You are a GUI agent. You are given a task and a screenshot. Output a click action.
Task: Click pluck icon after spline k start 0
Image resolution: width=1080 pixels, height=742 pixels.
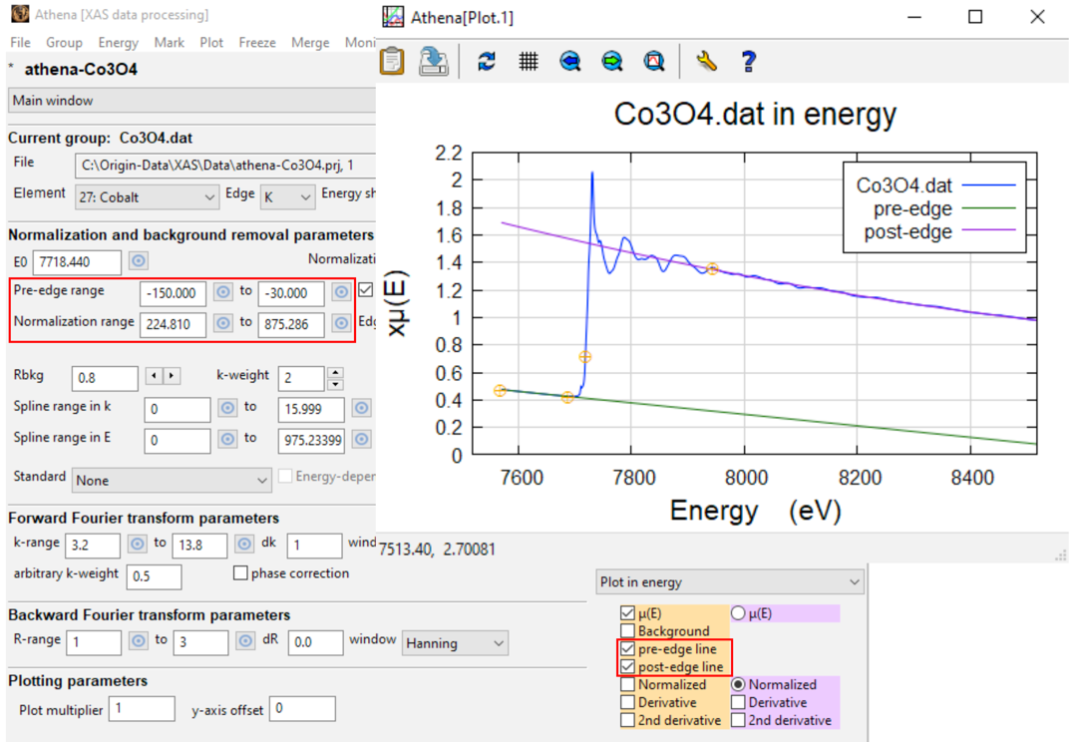[x=227, y=408]
